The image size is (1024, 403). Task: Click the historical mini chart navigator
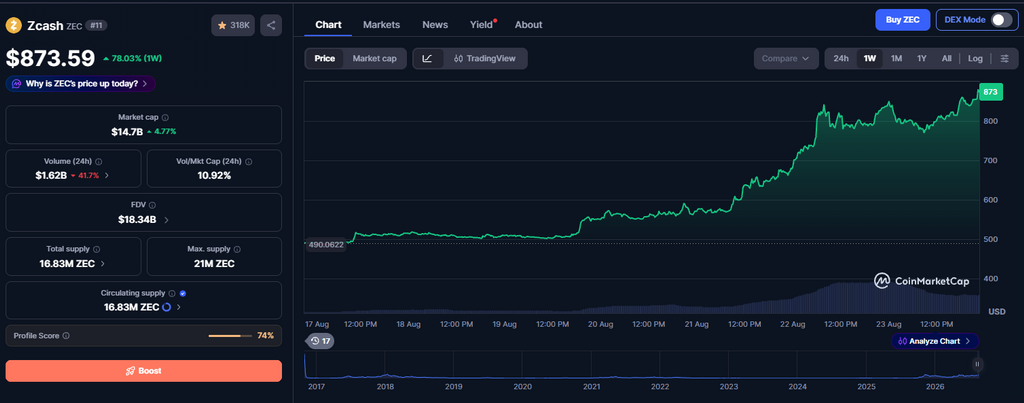tap(642, 365)
